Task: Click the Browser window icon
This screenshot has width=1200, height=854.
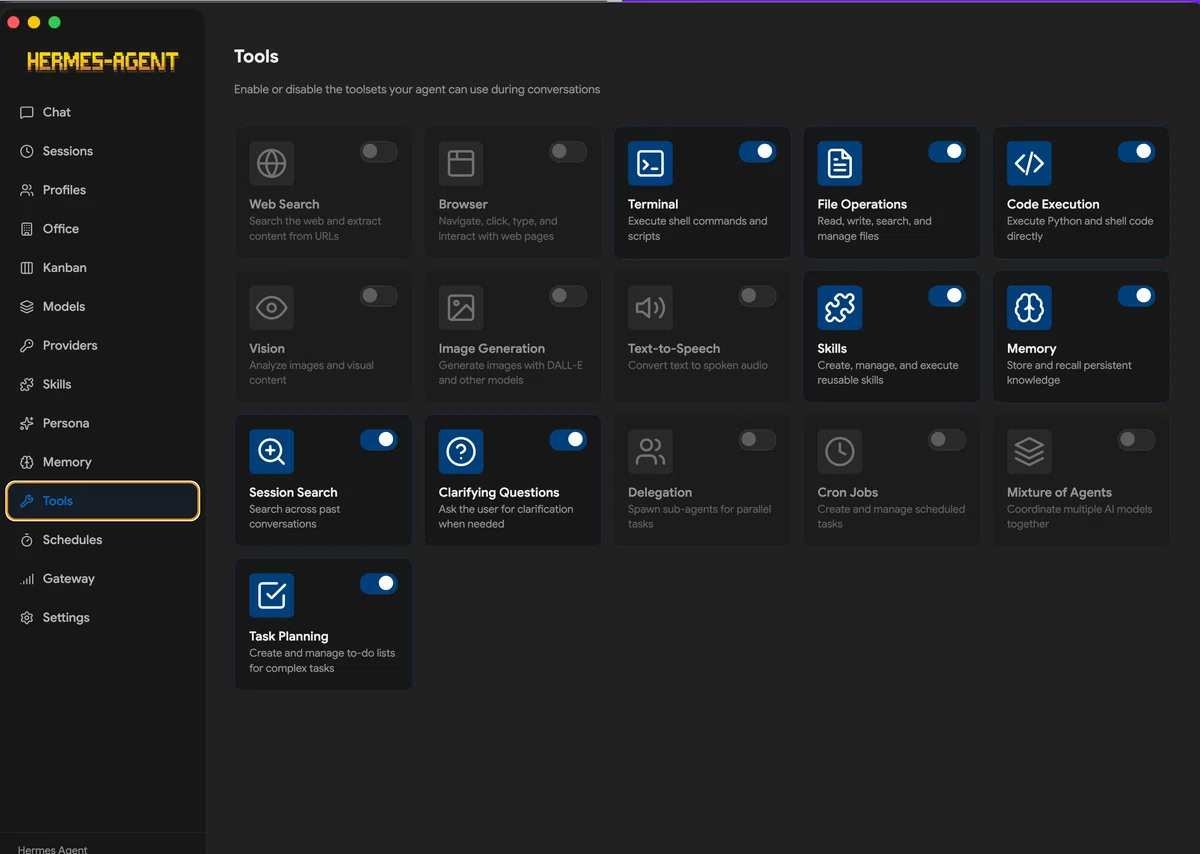Action: pos(461,163)
